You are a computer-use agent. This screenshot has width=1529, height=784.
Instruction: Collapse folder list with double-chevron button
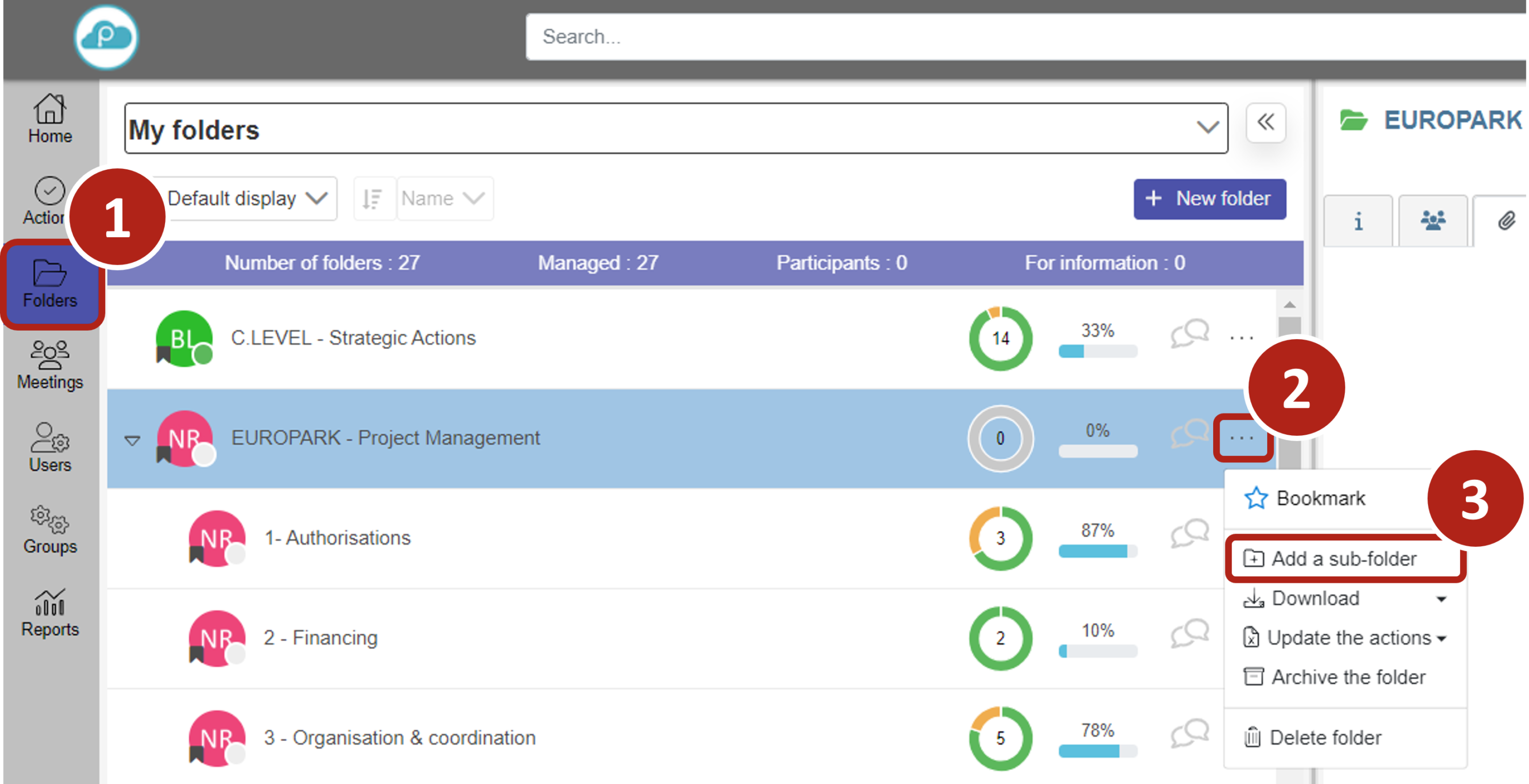pyautogui.click(x=1266, y=123)
